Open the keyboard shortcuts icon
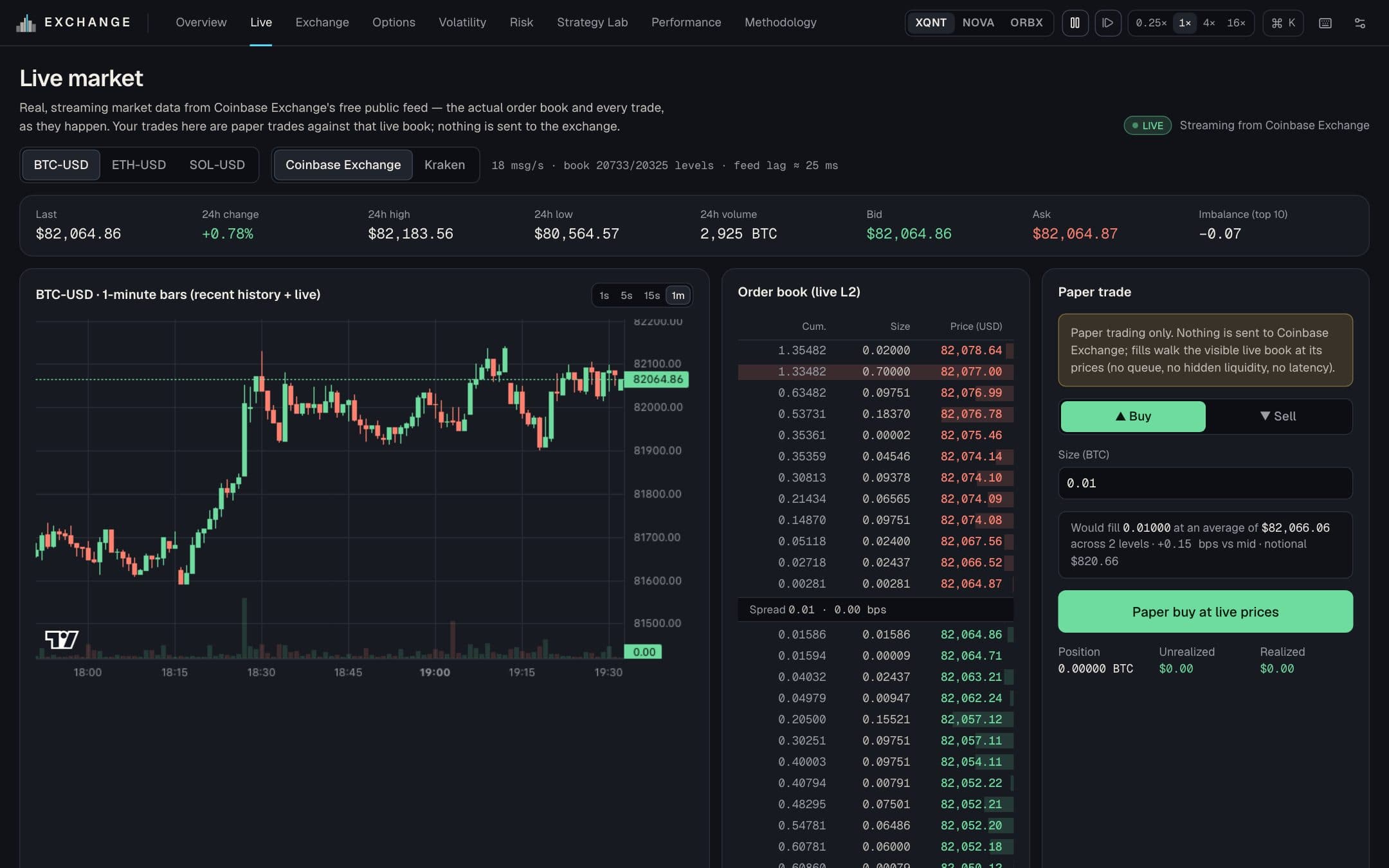This screenshot has height=868, width=1389. click(1325, 23)
